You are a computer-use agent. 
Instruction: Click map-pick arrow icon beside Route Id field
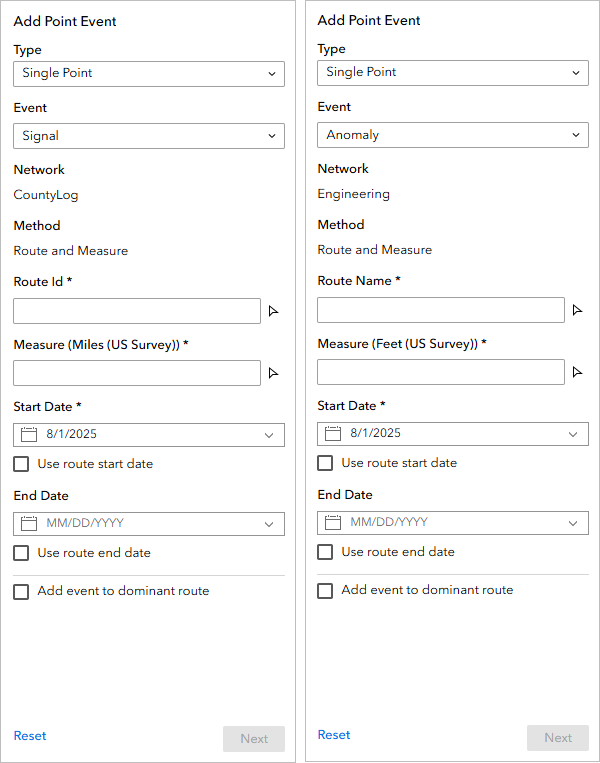click(x=273, y=311)
